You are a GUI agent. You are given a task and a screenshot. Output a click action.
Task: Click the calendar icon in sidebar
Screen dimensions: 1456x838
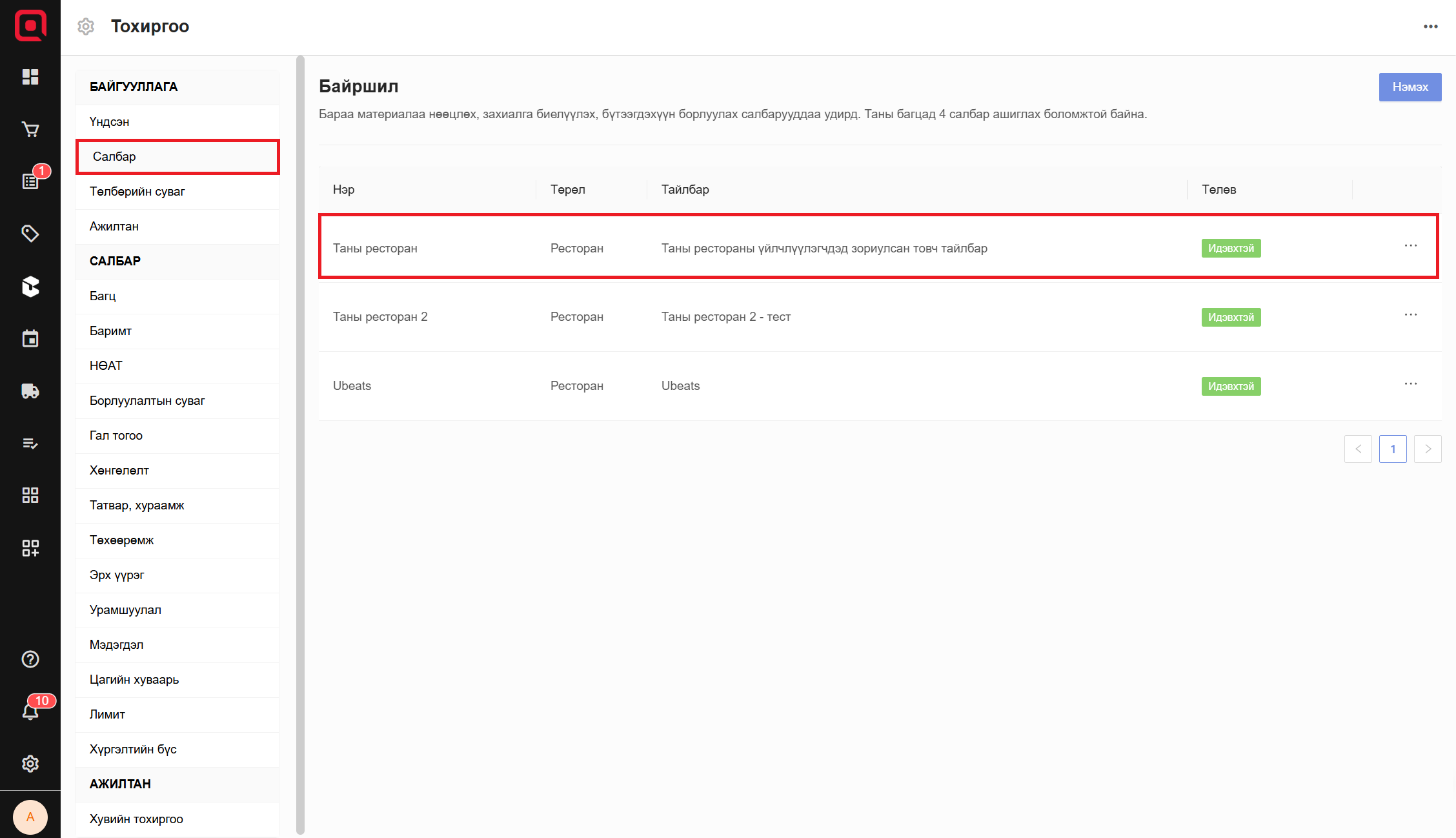[30, 338]
